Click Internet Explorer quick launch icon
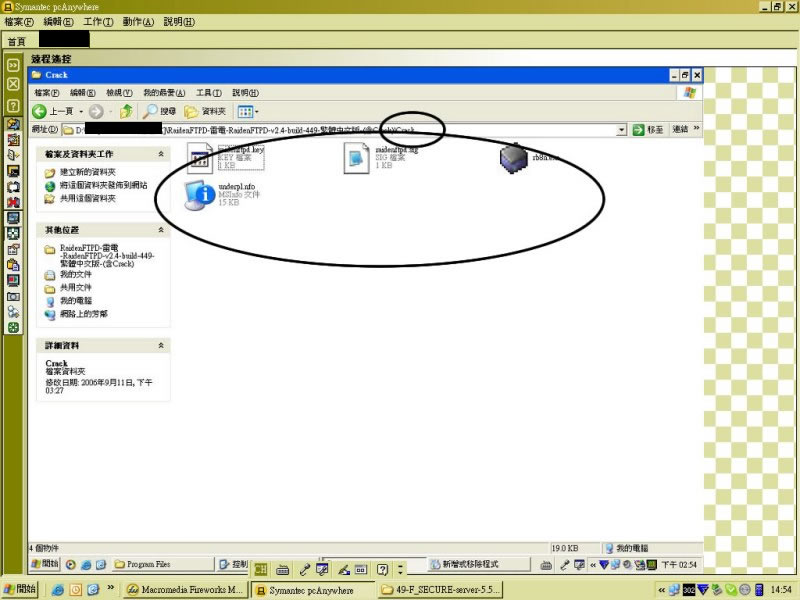800x600 pixels. (58, 589)
